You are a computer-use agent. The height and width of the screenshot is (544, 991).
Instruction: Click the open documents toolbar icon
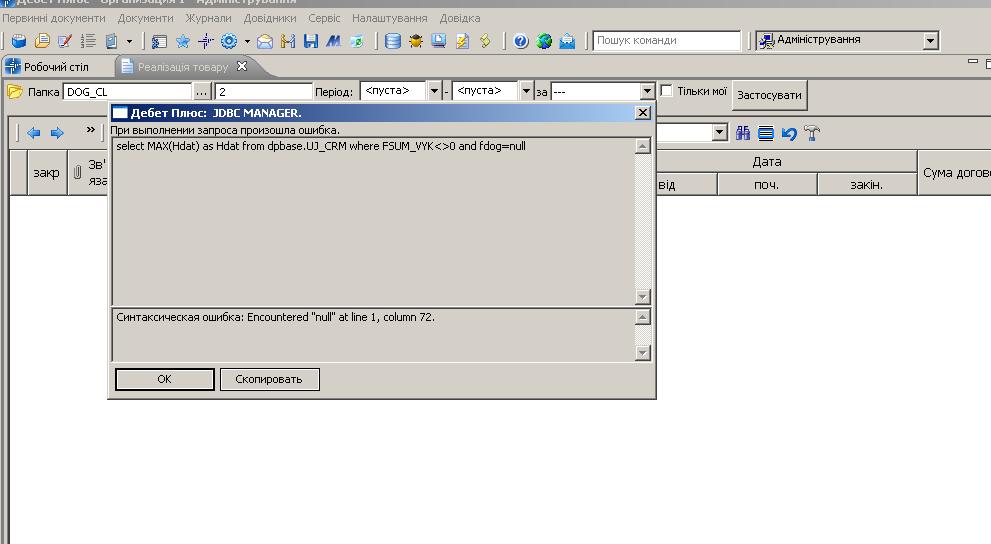pos(42,41)
